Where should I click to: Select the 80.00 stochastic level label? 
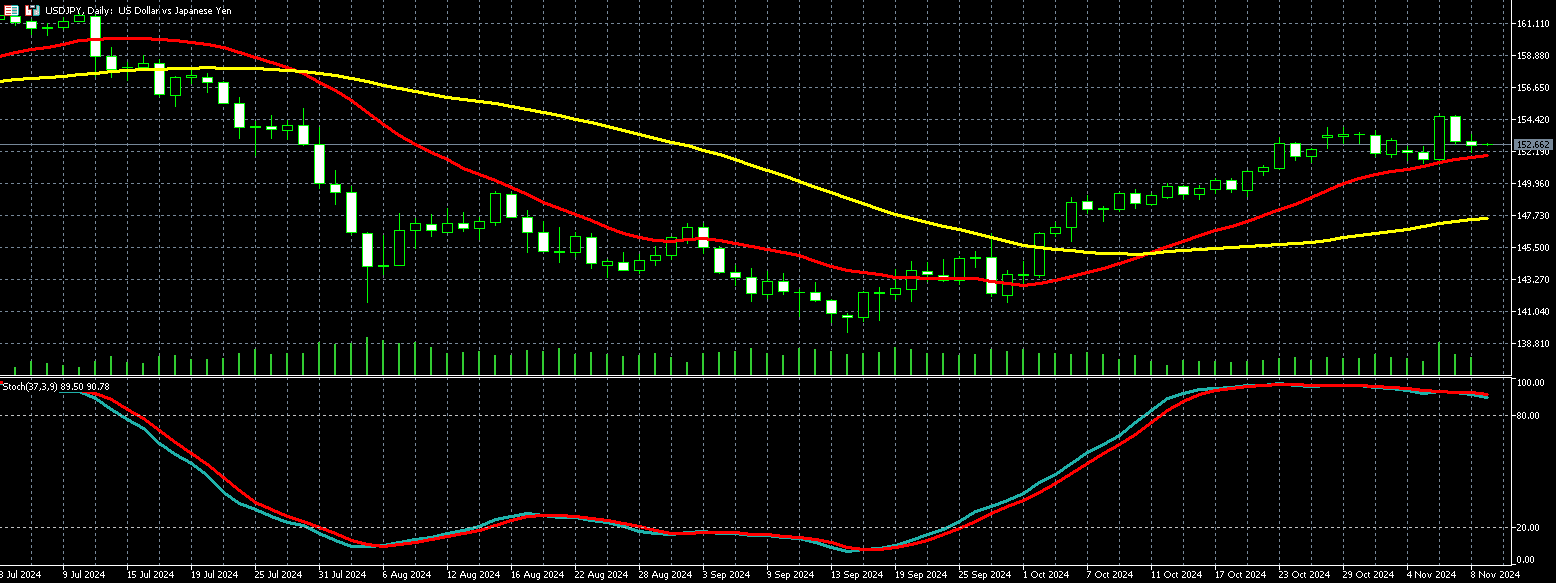[x=1530, y=415]
